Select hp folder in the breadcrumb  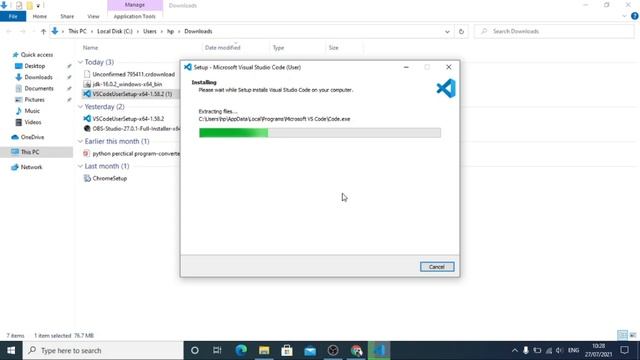tap(170, 31)
